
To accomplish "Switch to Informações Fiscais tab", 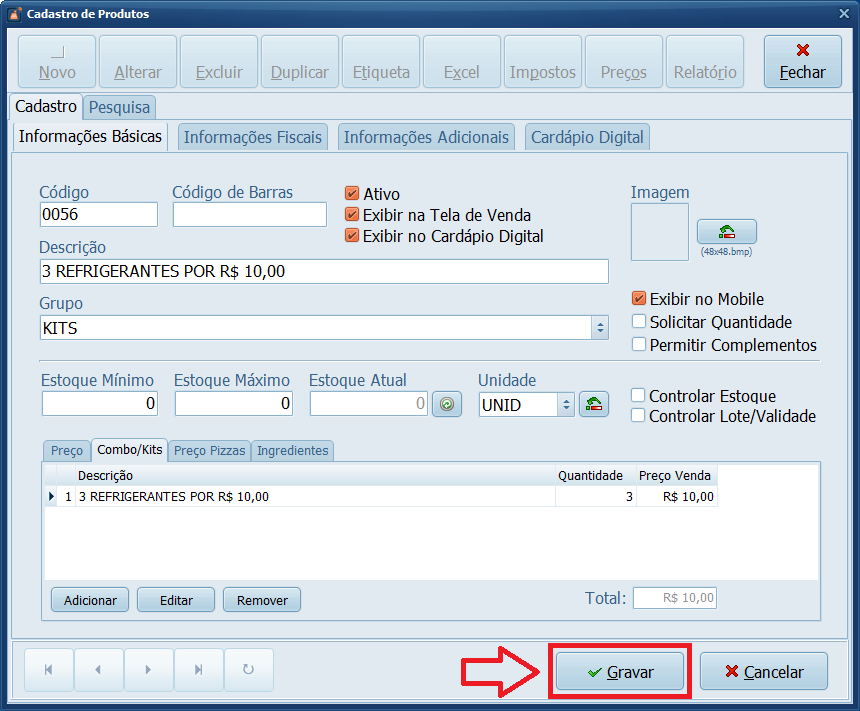I will (253, 138).
